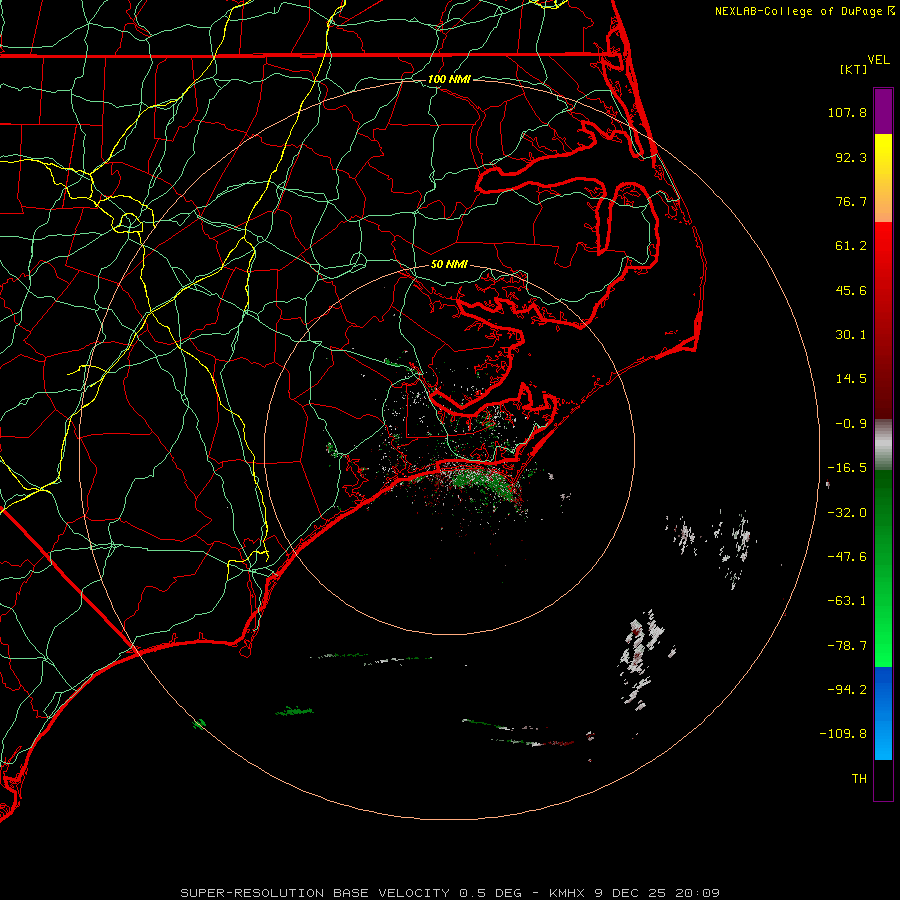Click the 107.8 velocity scale value

pyautogui.click(x=847, y=112)
